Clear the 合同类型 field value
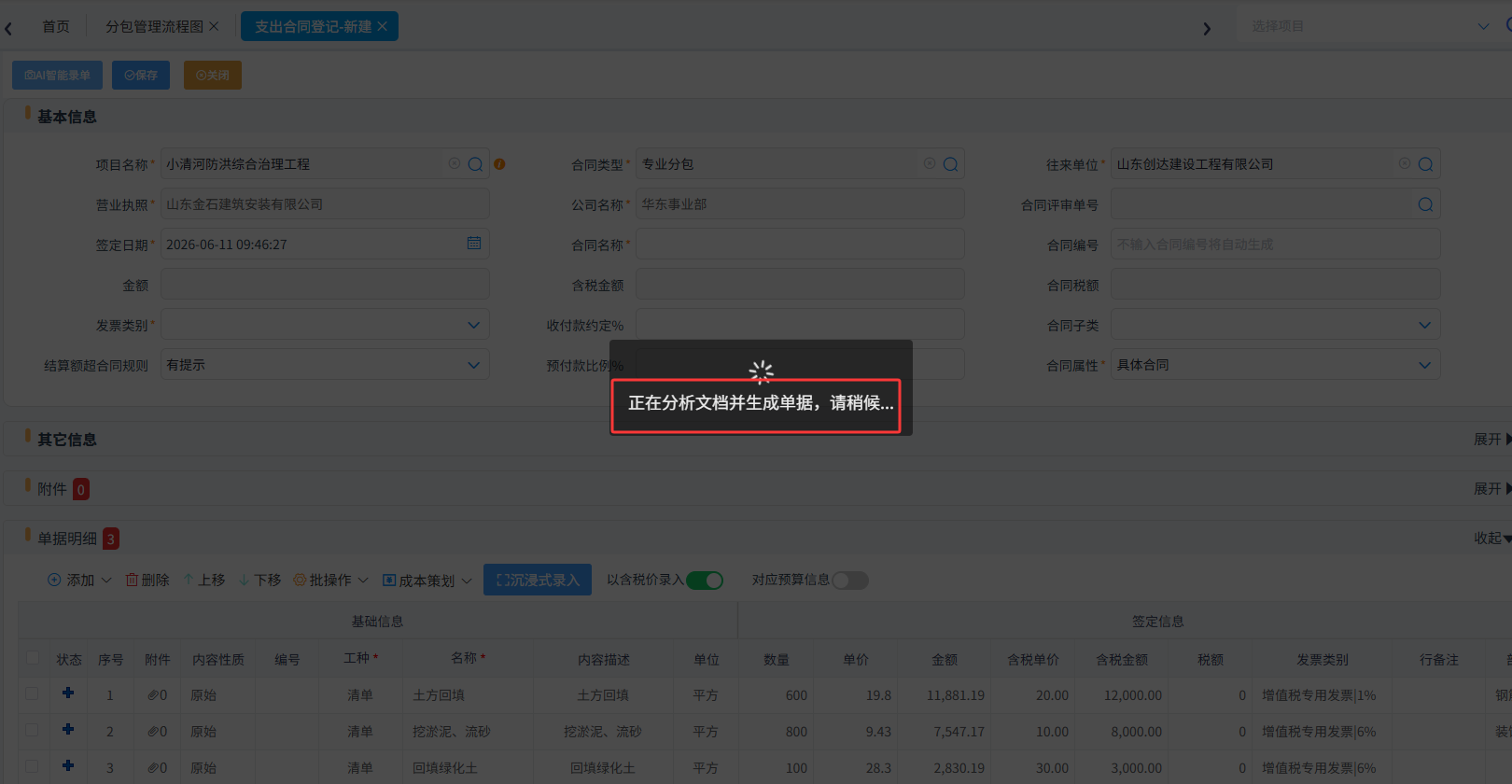 930,163
